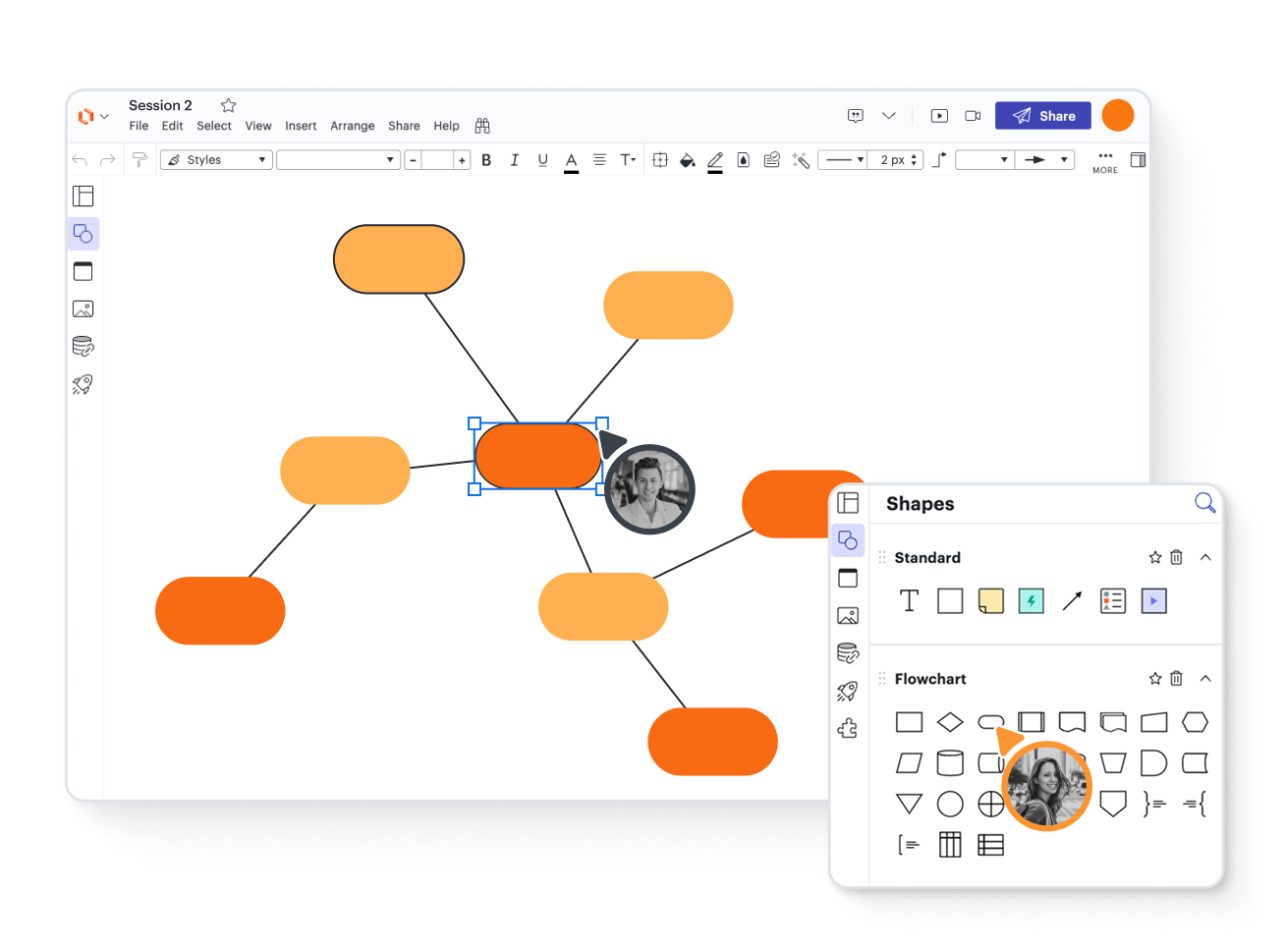
Task: Click the MORE toolbar button
Action: click(x=1105, y=161)
